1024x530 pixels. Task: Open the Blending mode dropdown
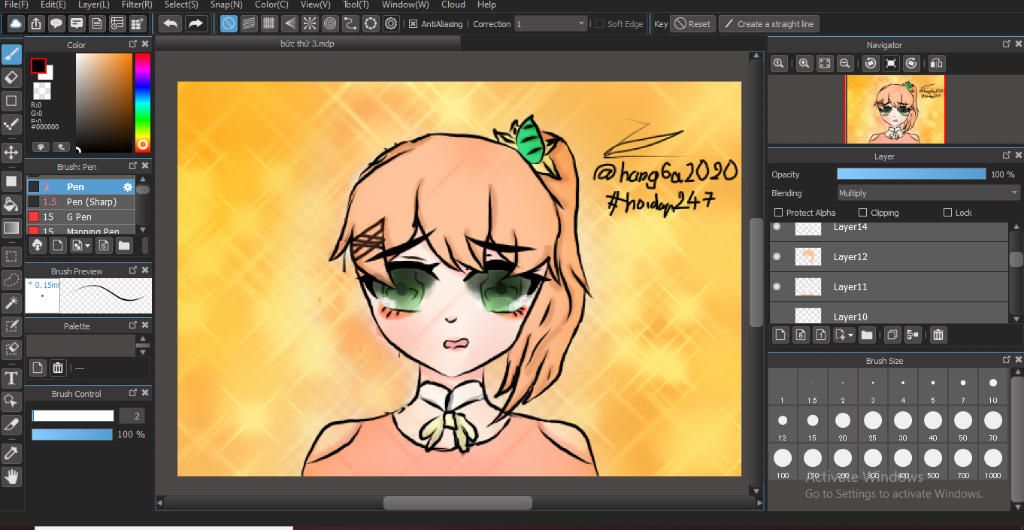click(929, 193)
